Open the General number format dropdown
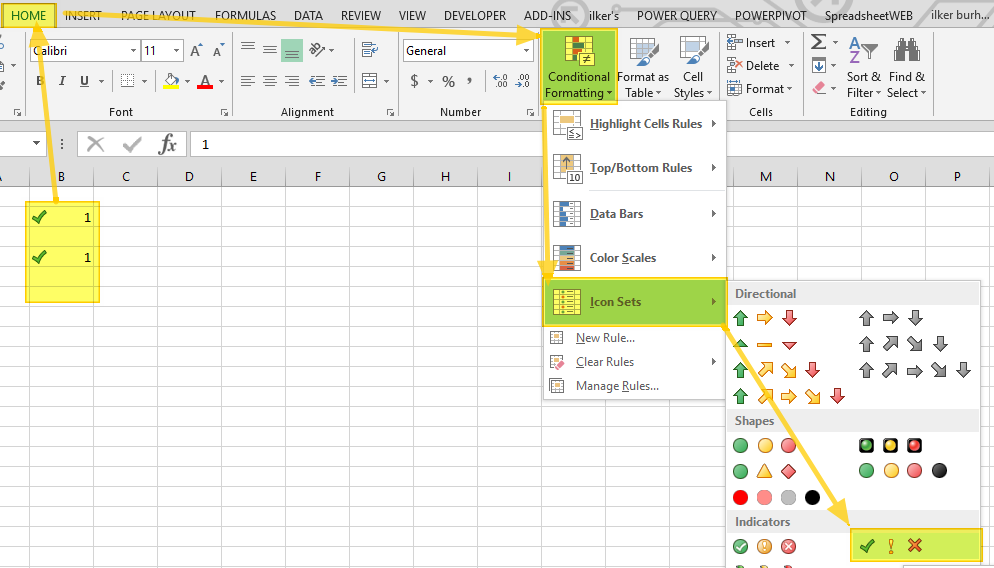Image resolution: width=994 pixels, height=568 pixels. tap(526, 51)
